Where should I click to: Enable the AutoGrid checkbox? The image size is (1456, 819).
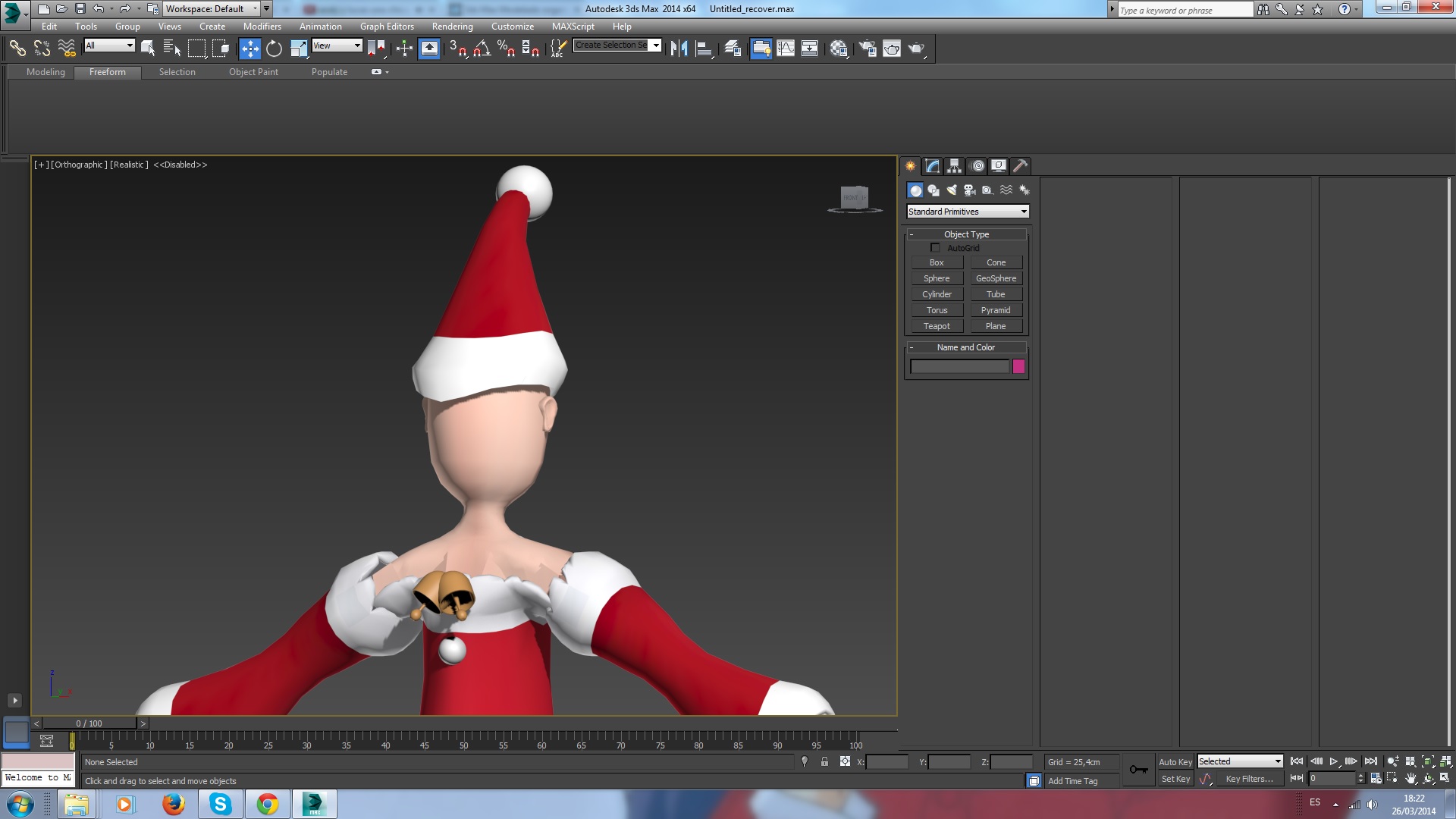pos(935,248)
